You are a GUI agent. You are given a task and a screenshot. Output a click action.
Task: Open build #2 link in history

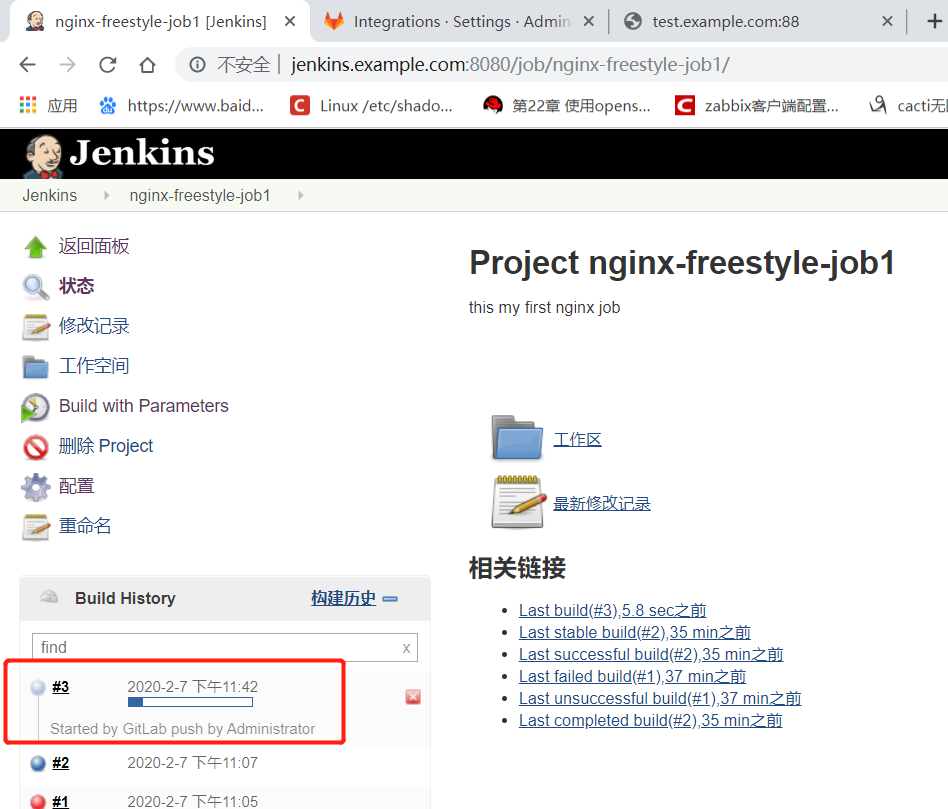coord(60,763)
